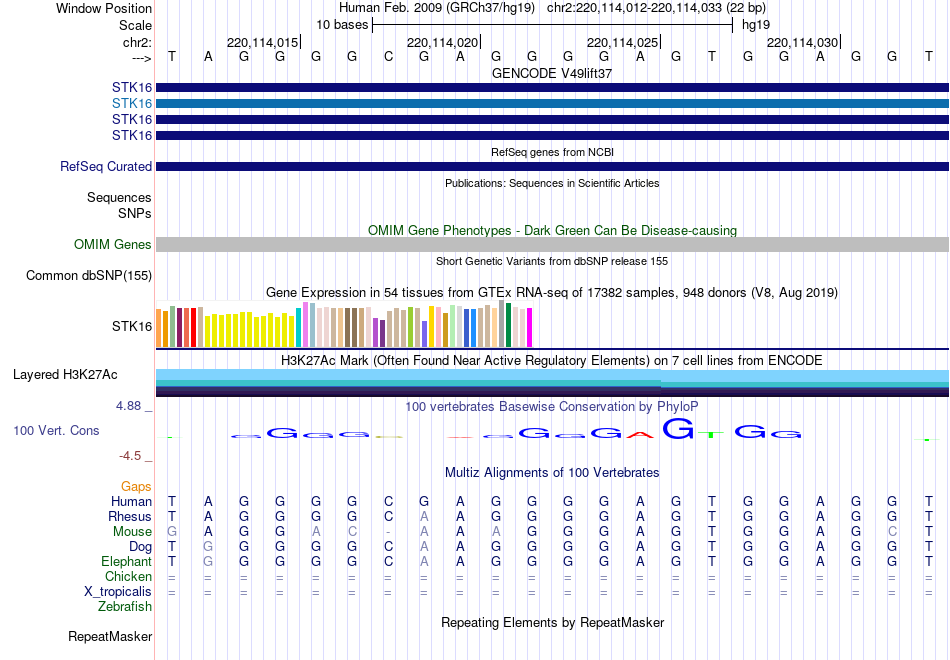Click Multiz Alignments of 100 Vertebrates title
Screen dimensions: 950x660
click(x=552, y=473)
